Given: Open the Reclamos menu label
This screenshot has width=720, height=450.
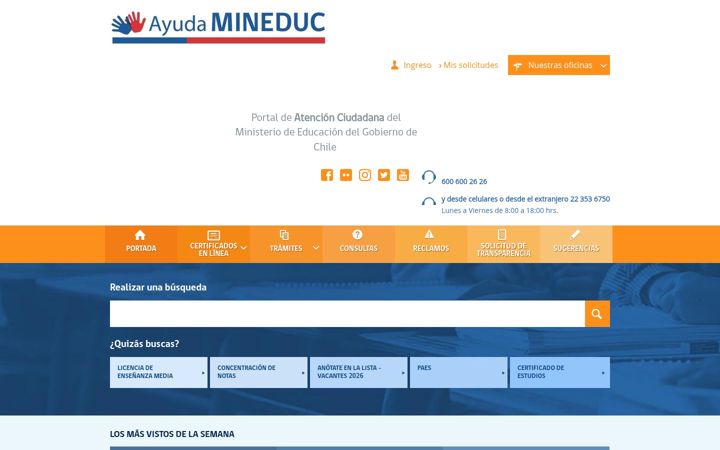Looking at the screenshot, I should pos(431,248).
